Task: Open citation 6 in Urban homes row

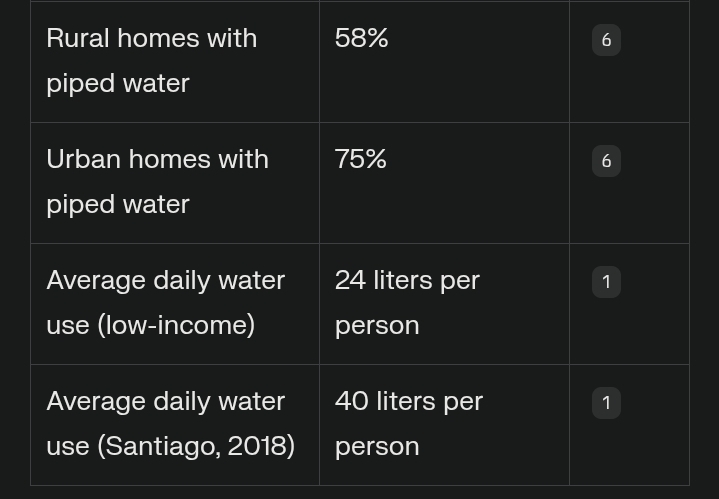Action: 606,161
